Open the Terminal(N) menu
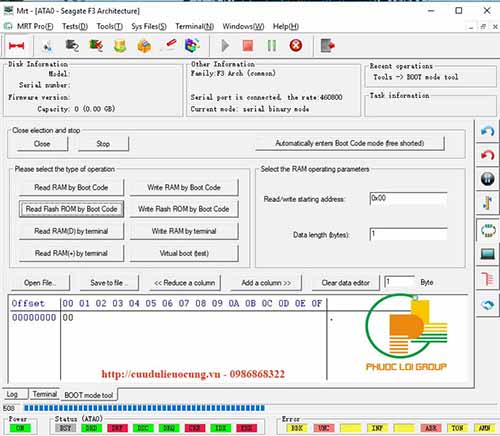Viewport: 500px width, 436px height. tap(195, 26)
